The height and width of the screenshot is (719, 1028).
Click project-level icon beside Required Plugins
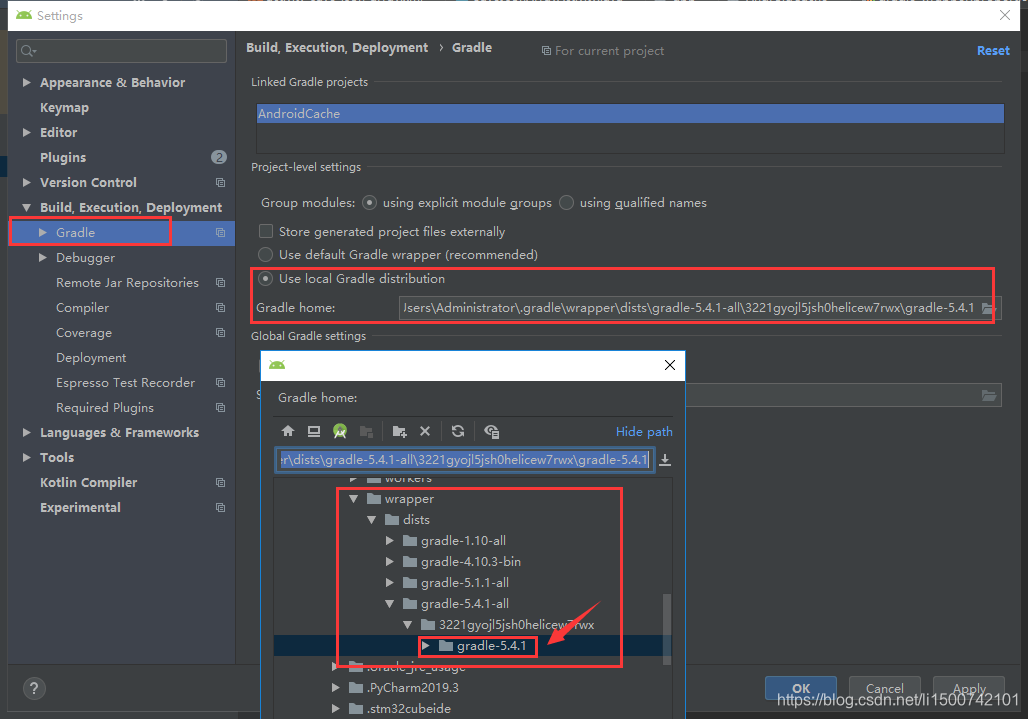(x=220, y=408)
